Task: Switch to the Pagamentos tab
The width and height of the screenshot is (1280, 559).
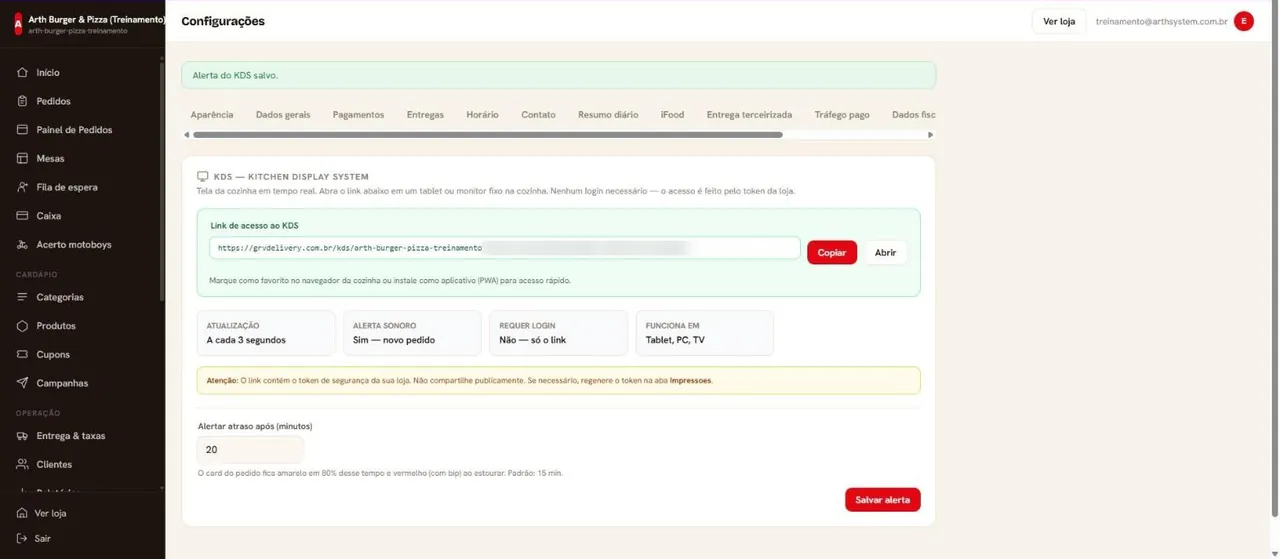Action: (358, 115)
